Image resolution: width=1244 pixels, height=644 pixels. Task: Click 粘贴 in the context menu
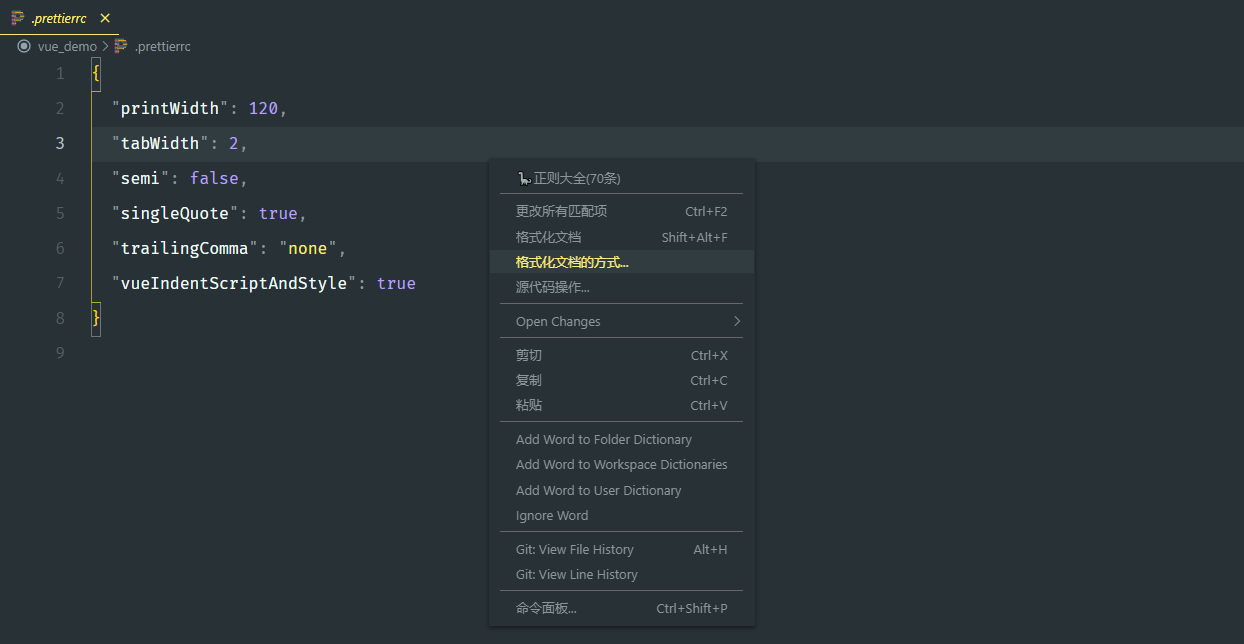(529, 405)
